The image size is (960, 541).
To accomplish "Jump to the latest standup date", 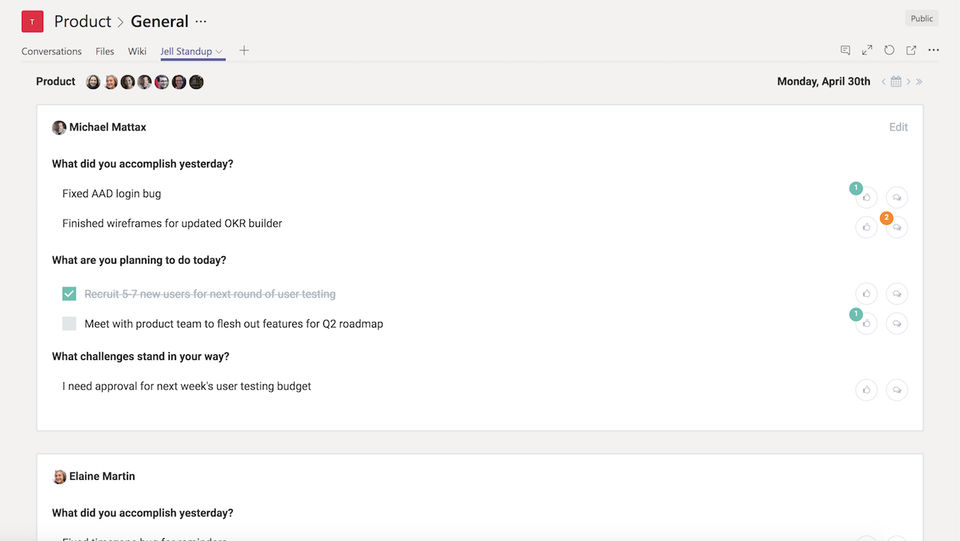I will click(919, 82).
